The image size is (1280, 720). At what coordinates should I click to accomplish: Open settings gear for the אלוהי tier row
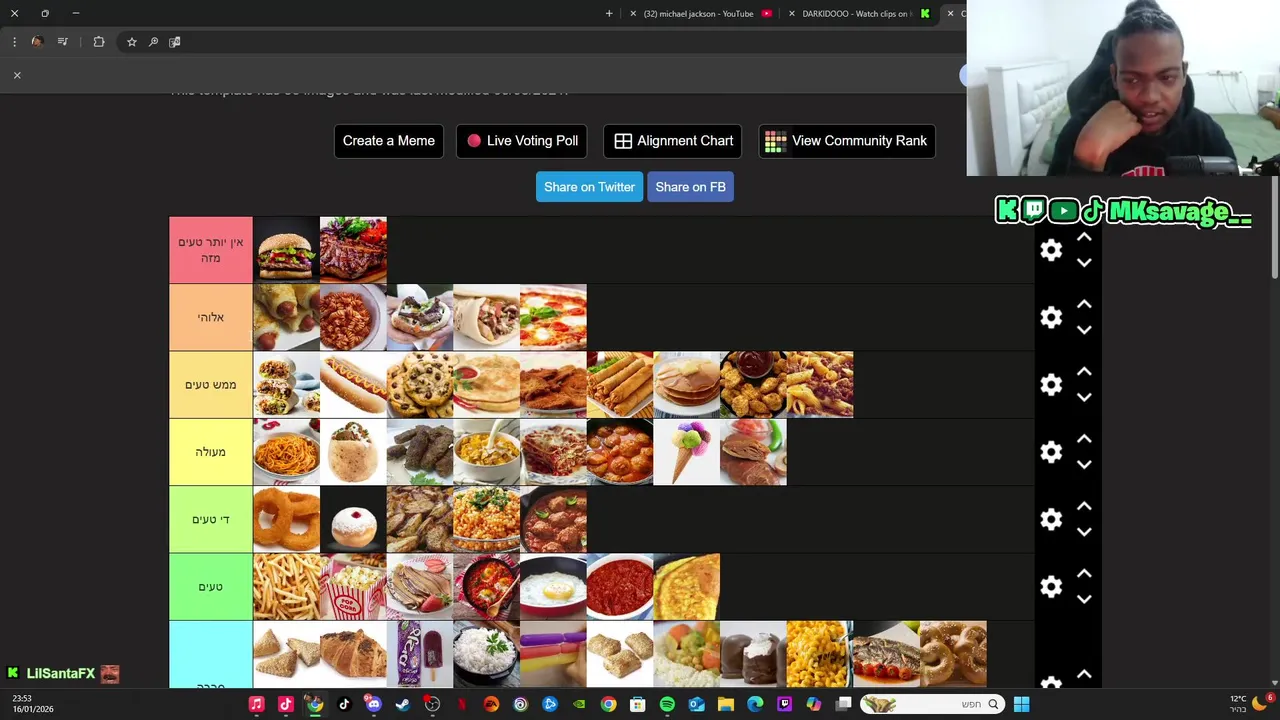(x=1051, y=317)
